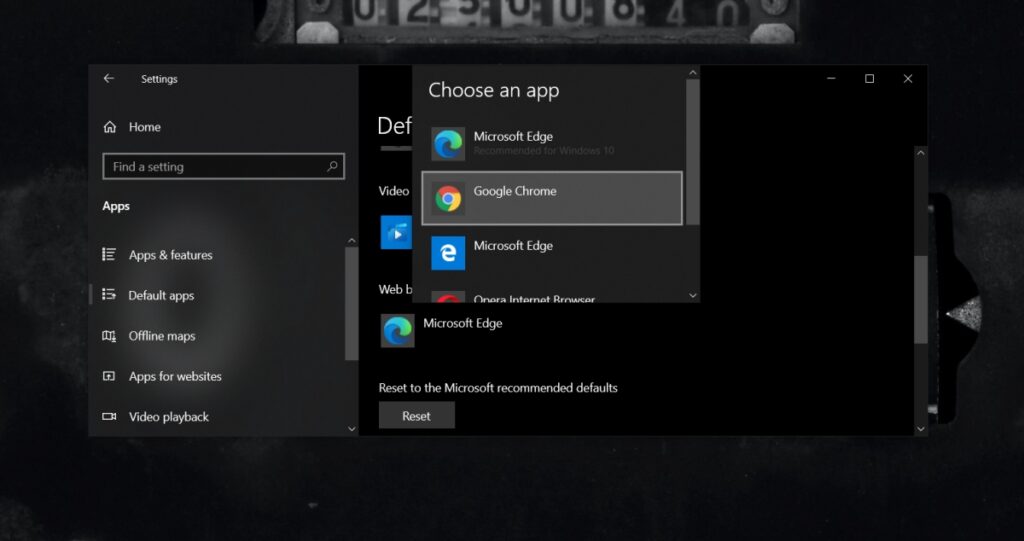Screen dimensions: 1024x541
Task: Go back using the Settings back arrow
Action: click(109, 79)
